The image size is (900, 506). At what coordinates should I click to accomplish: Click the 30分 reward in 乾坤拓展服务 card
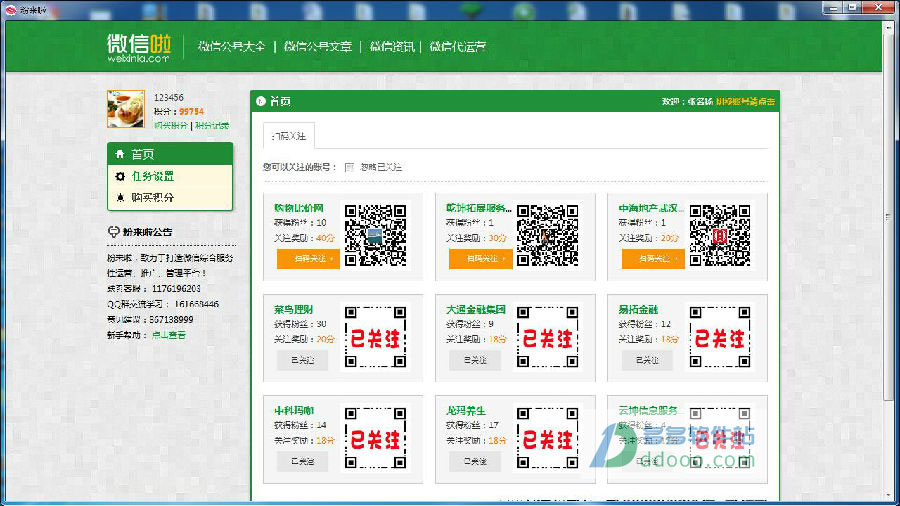point(497,238)
